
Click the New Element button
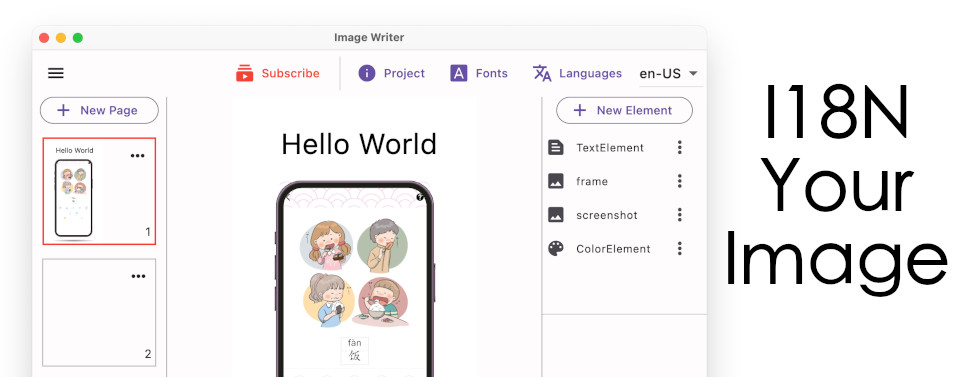(x=624, y=110)
